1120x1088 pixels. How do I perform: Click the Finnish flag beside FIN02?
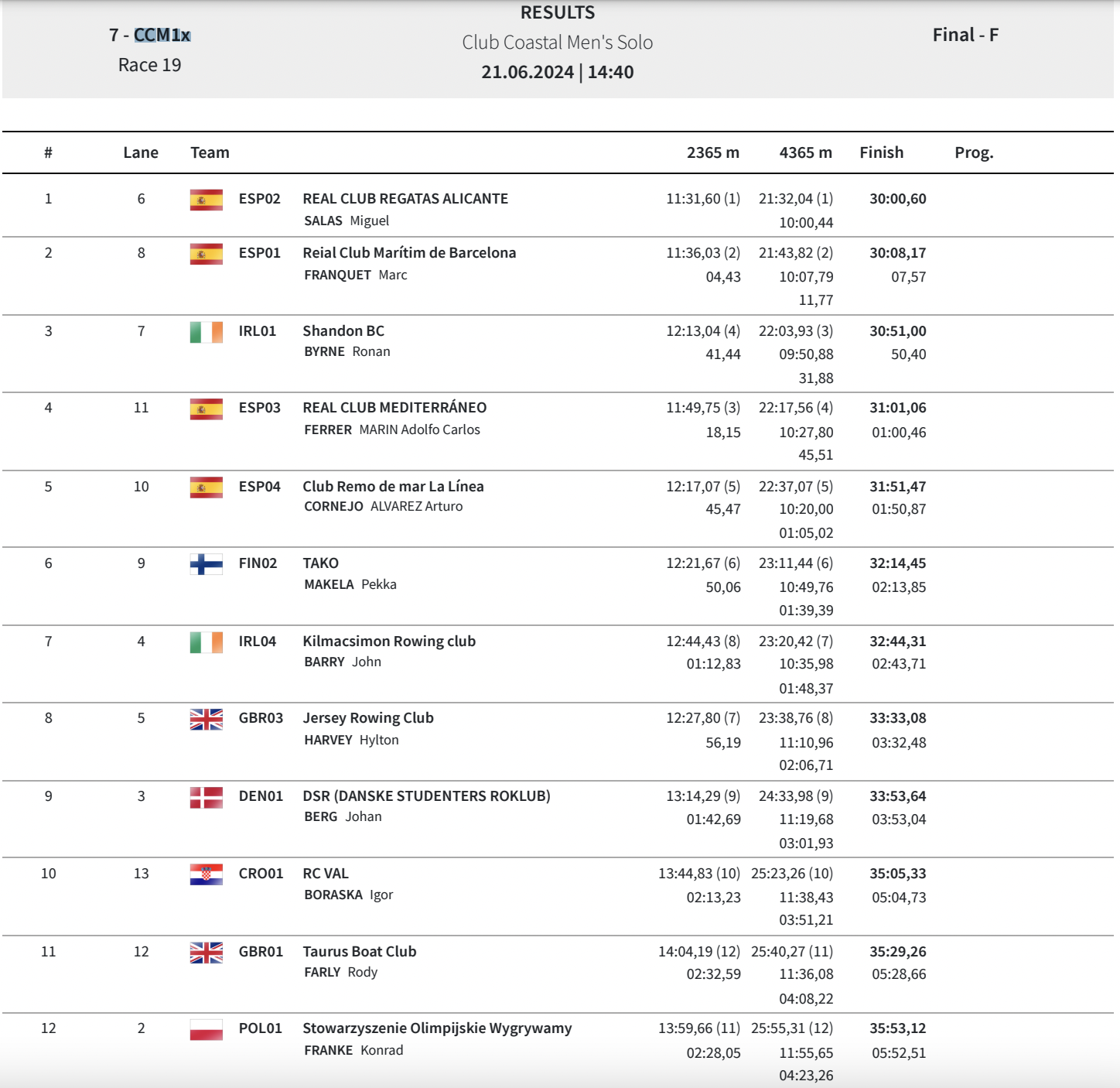[x=206, y=564]
